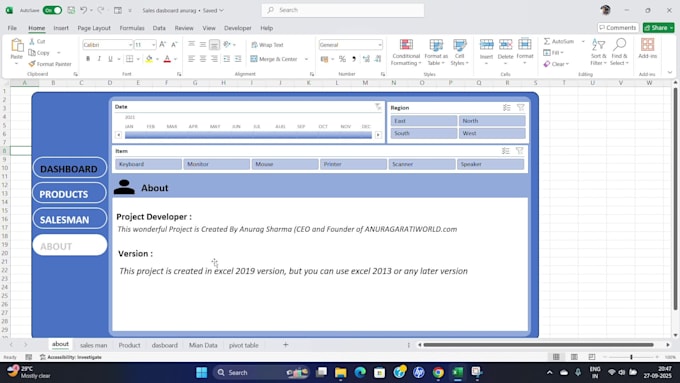This screenshot has width=680, height=383.
Task: Toggle the Printer item slicer
Action: (x=353, y=164)
